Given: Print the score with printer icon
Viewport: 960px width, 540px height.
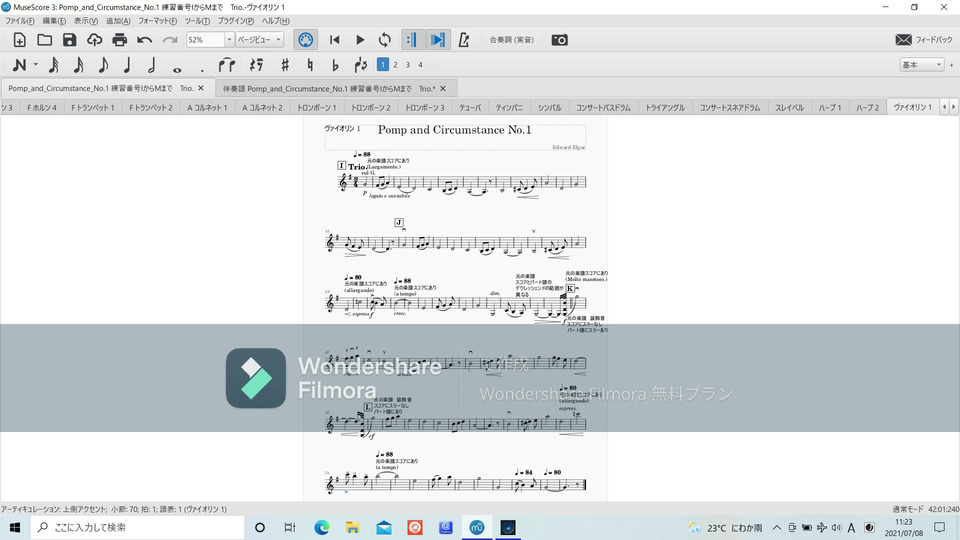Looking at the screenshot, I should (119, 40).
